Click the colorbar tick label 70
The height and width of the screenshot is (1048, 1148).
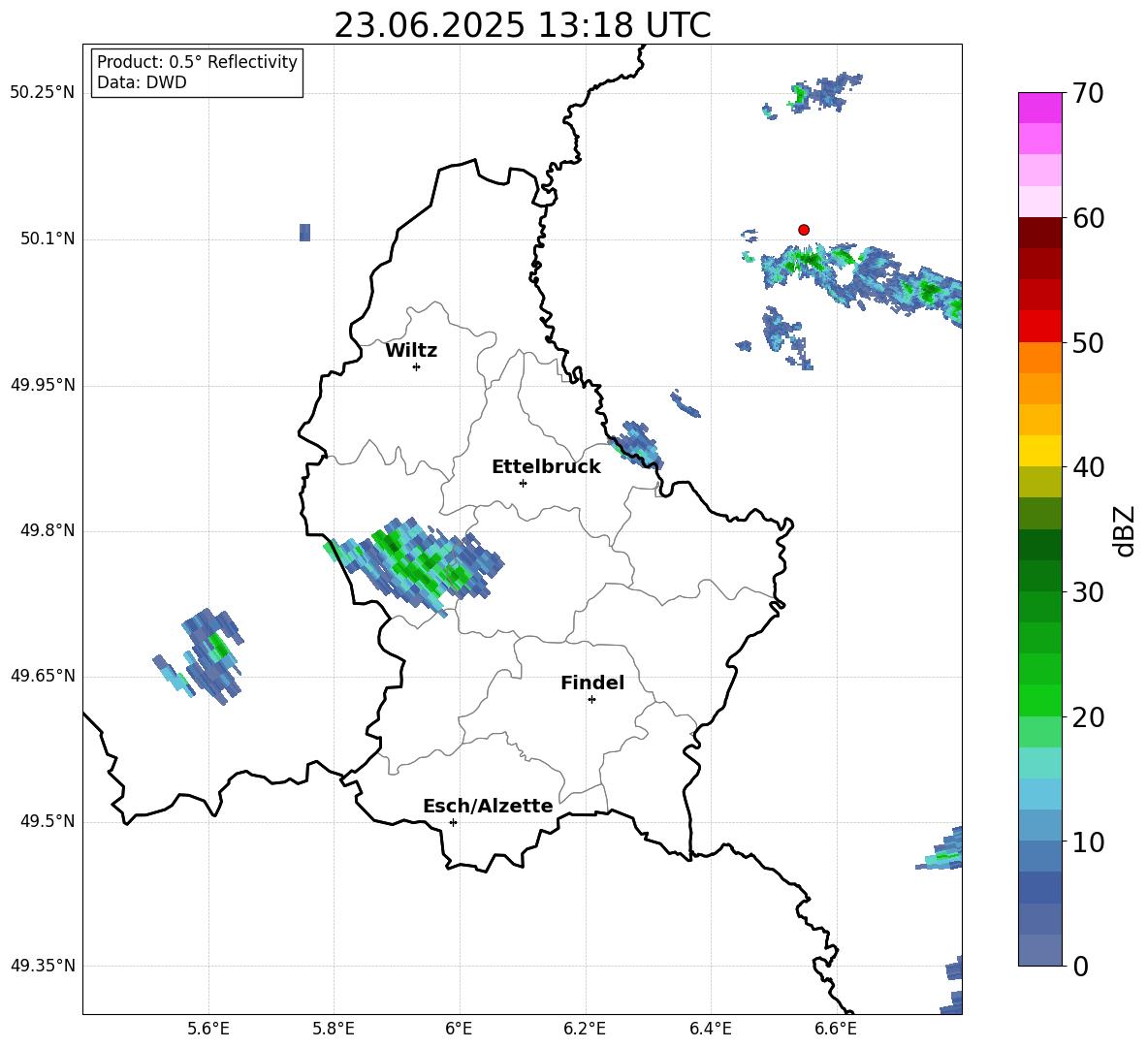(x=1088, y=94)
